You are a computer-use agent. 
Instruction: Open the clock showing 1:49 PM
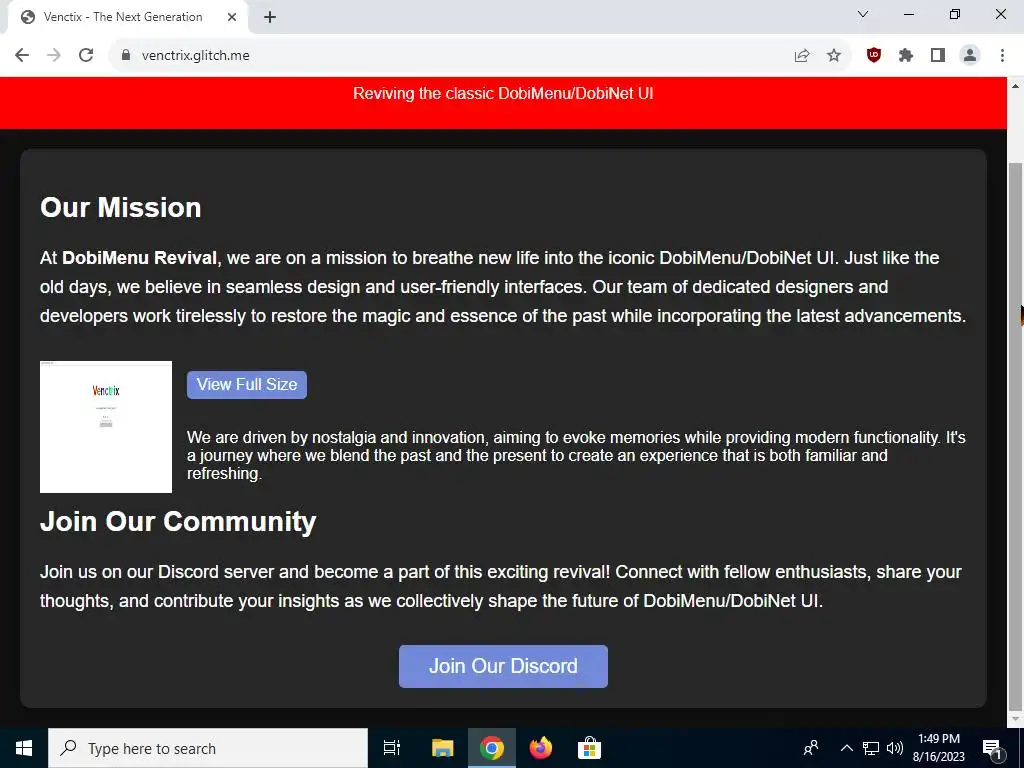pos(938,748)
